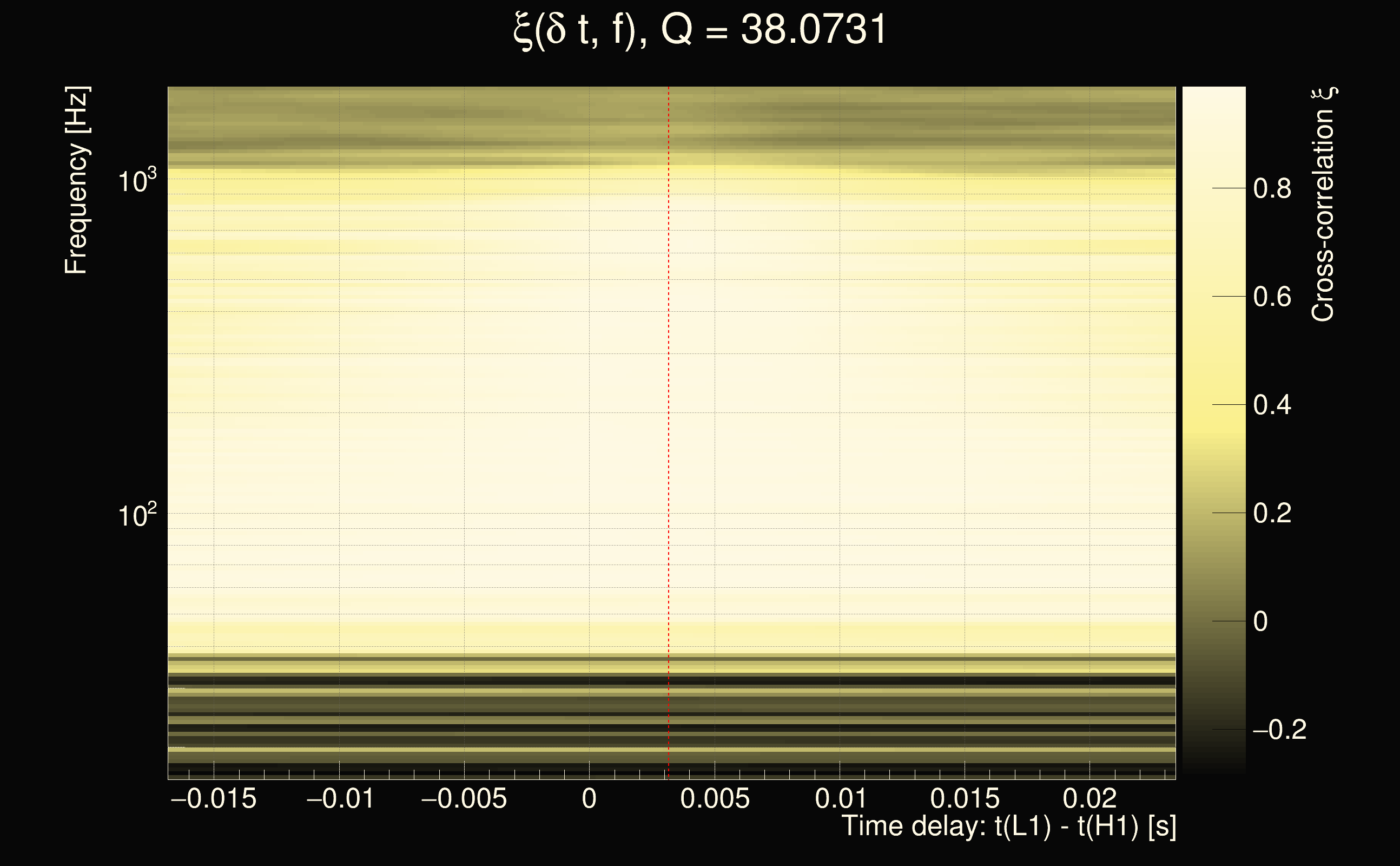Click the 0.4 colorbar tick label
Screen dimensions: 1400x866
1272,405
